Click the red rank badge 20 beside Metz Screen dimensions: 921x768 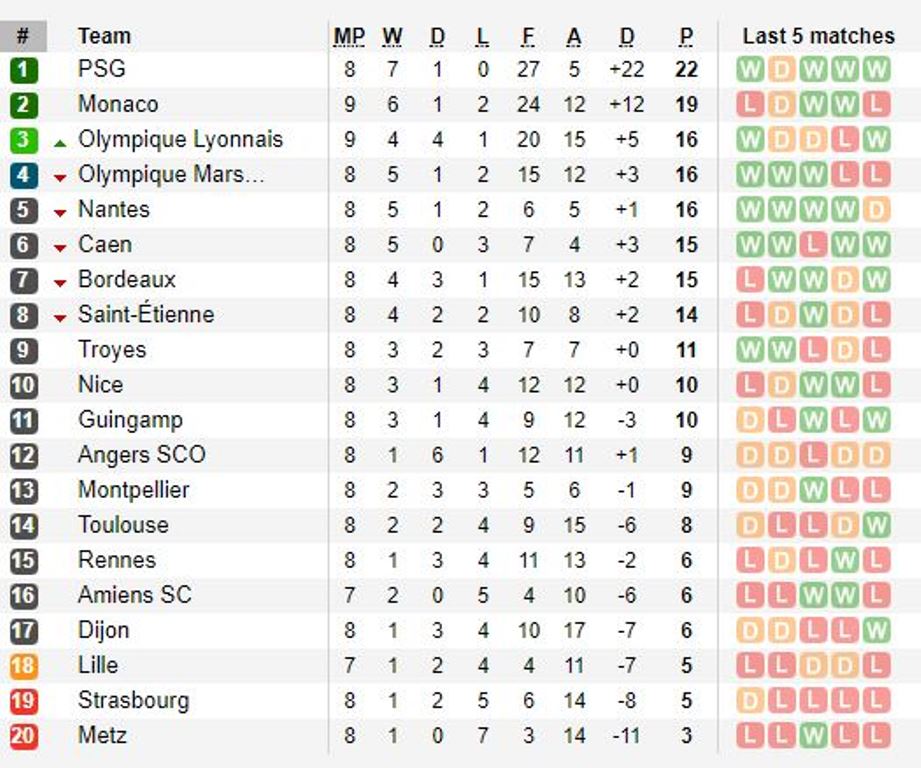tap(24, 735)
